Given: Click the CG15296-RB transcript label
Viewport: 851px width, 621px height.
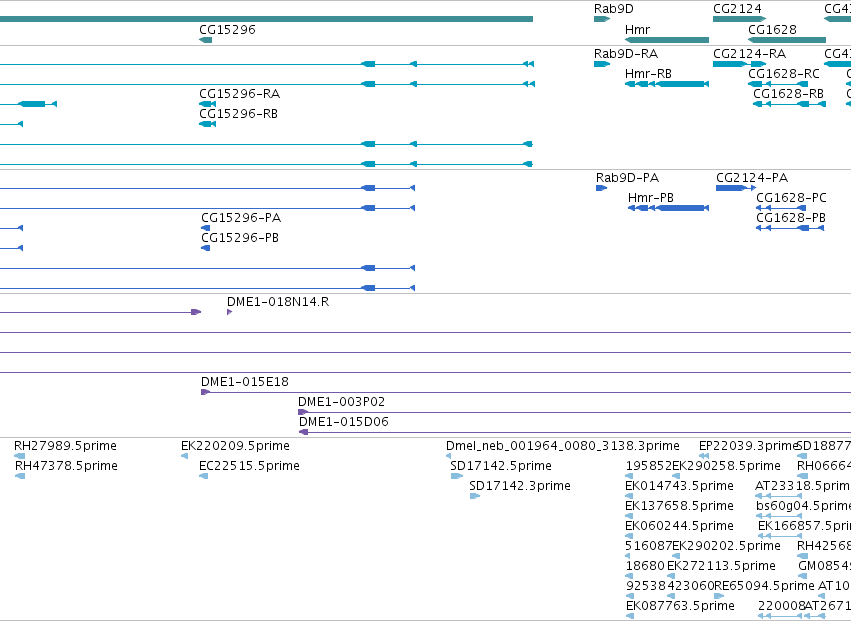Looking at the screenshot, I should pyautogui.click(x=238, y=114).
